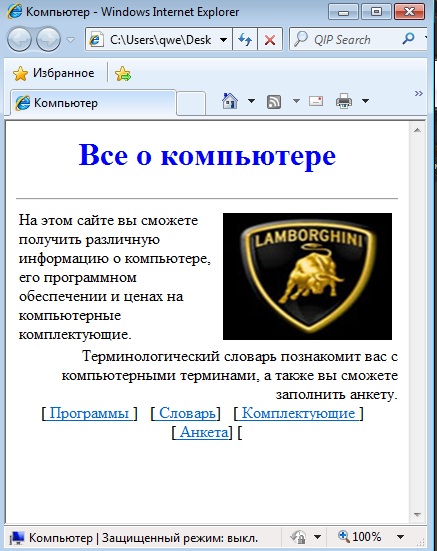
Task: Open the recent pages dropdown arrow
Action: [x=71, y=40]
